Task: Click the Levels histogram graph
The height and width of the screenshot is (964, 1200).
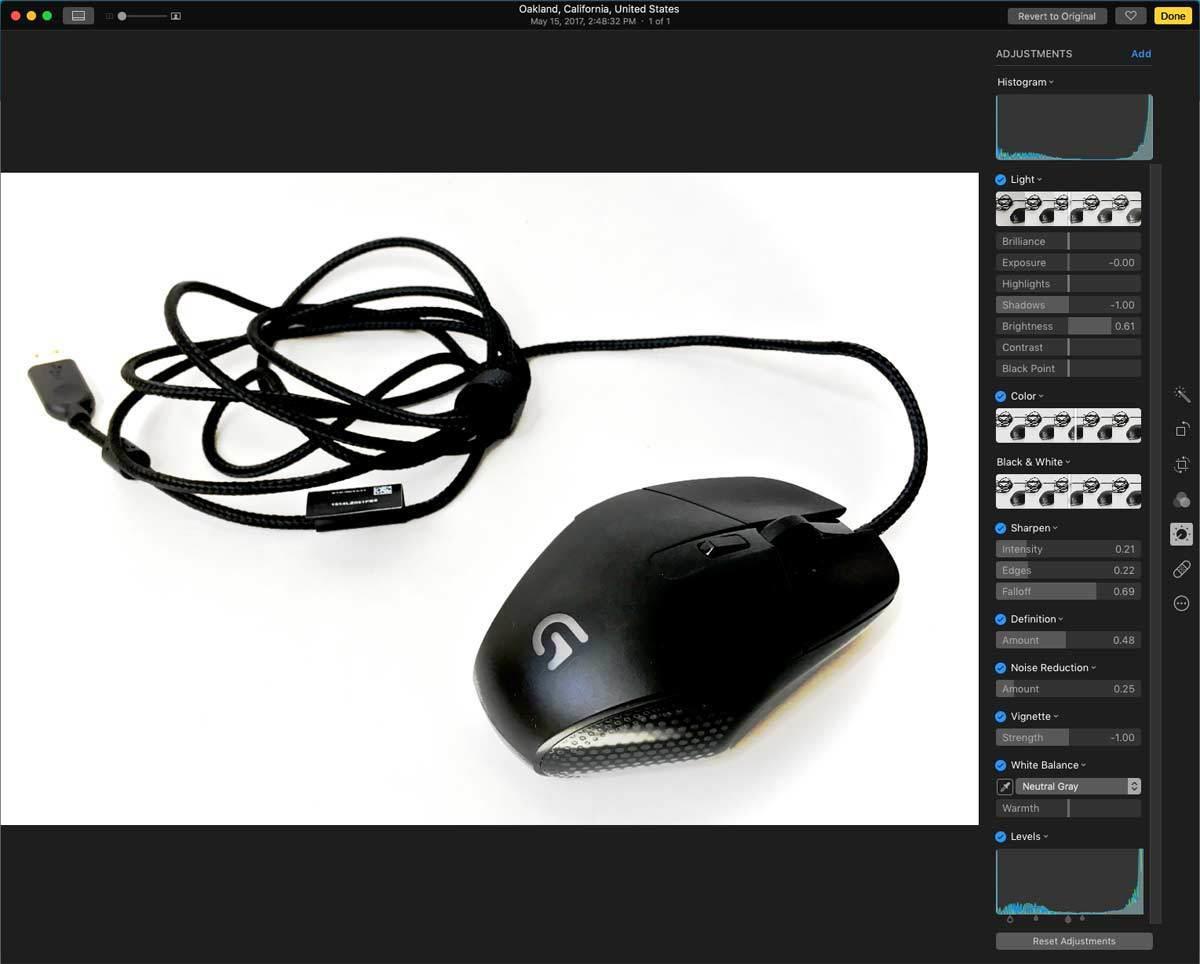Action: point(1069,882)
